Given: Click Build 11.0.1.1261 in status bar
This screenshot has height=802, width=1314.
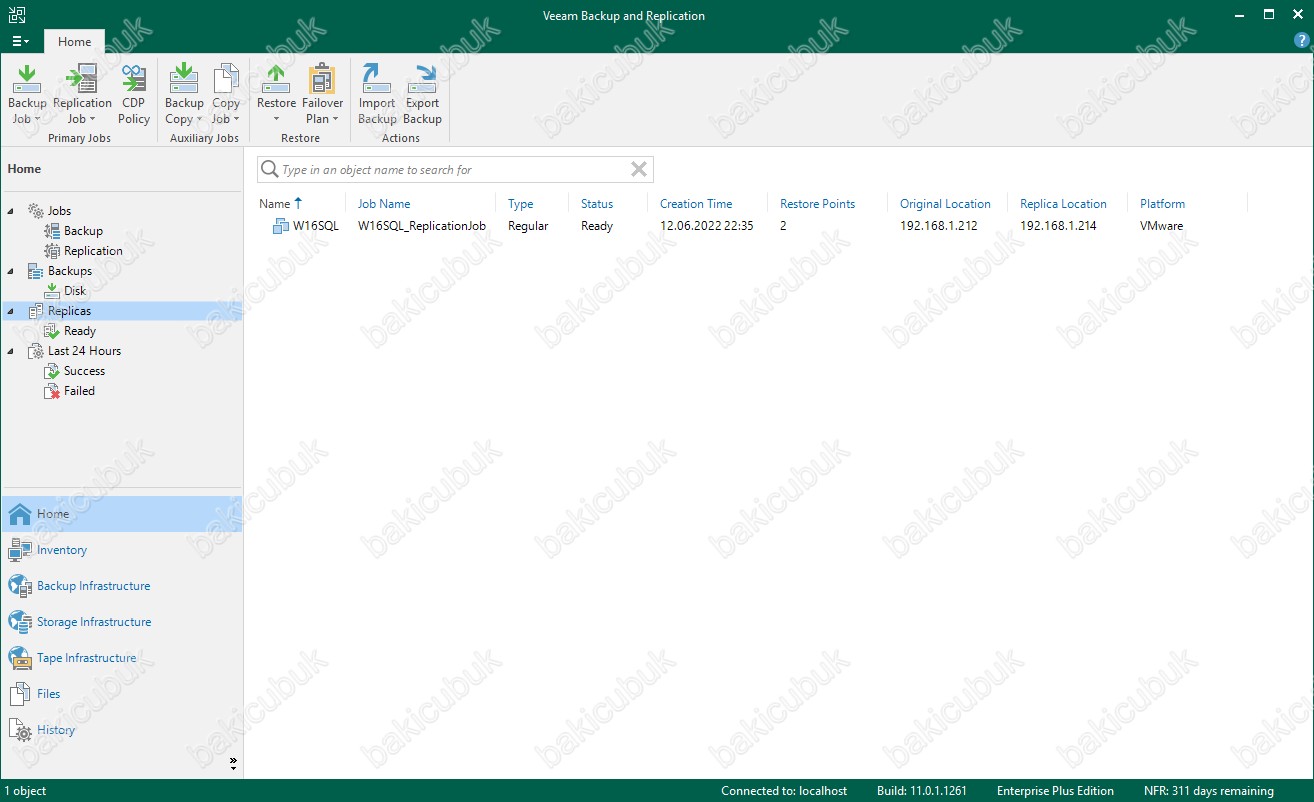Looking at the screenshot, I should click(x=922, y=791).
